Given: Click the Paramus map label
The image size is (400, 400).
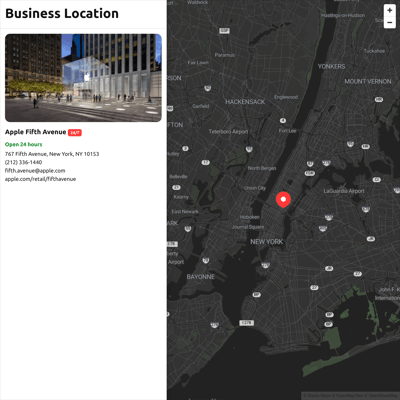Looking at the screenshot, I should (225, 55).
